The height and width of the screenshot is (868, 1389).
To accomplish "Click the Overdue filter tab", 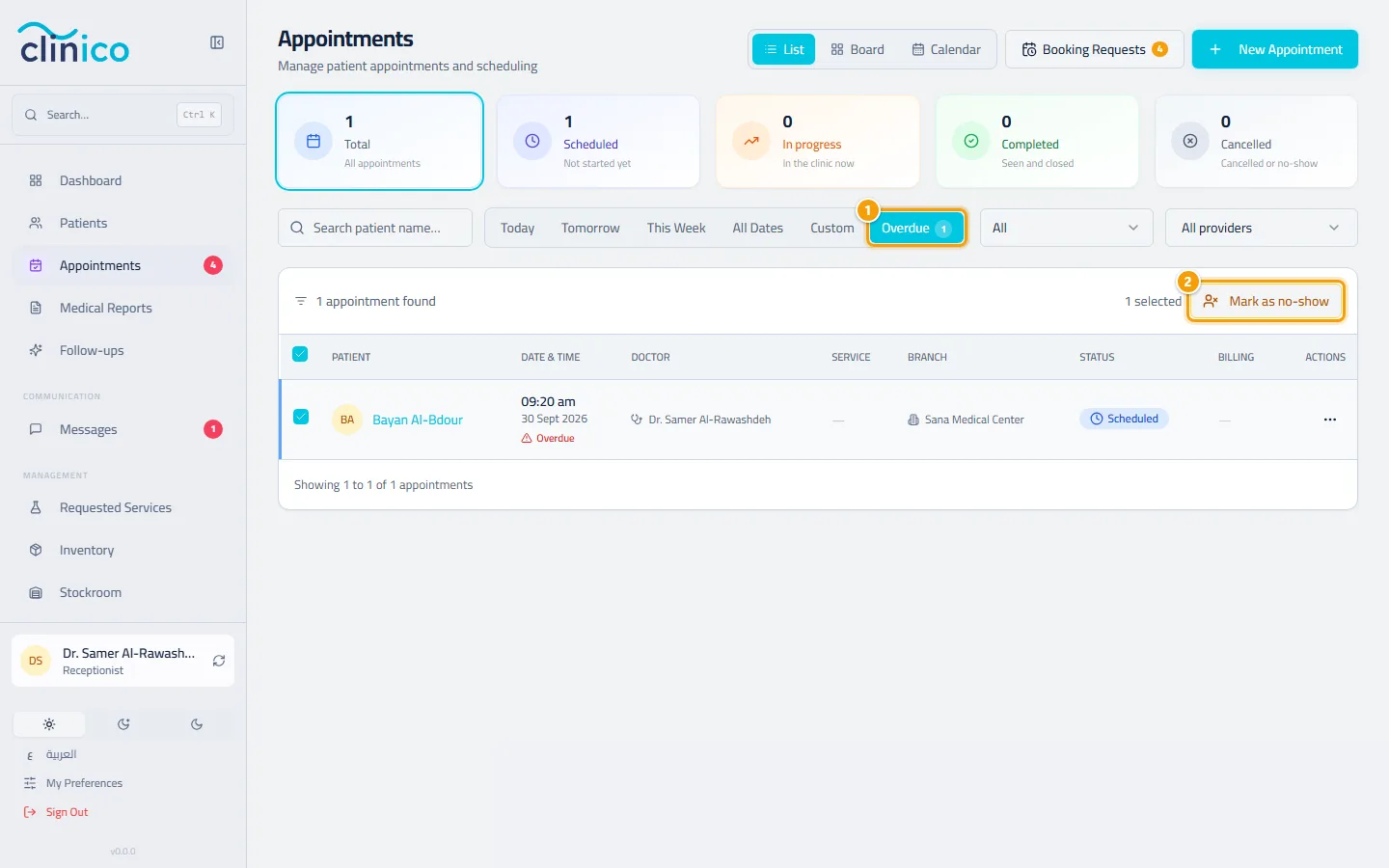I will [x=916, y=228].
